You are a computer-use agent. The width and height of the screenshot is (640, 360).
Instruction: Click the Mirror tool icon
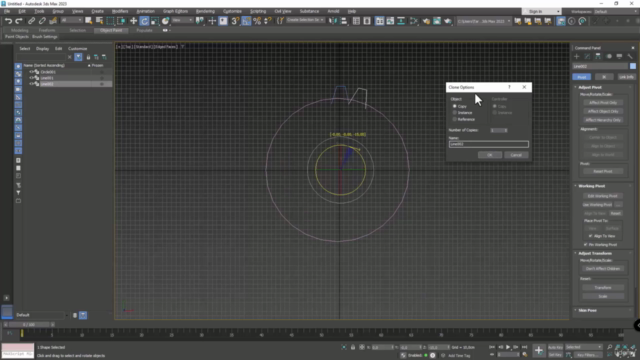pos(333,21)
